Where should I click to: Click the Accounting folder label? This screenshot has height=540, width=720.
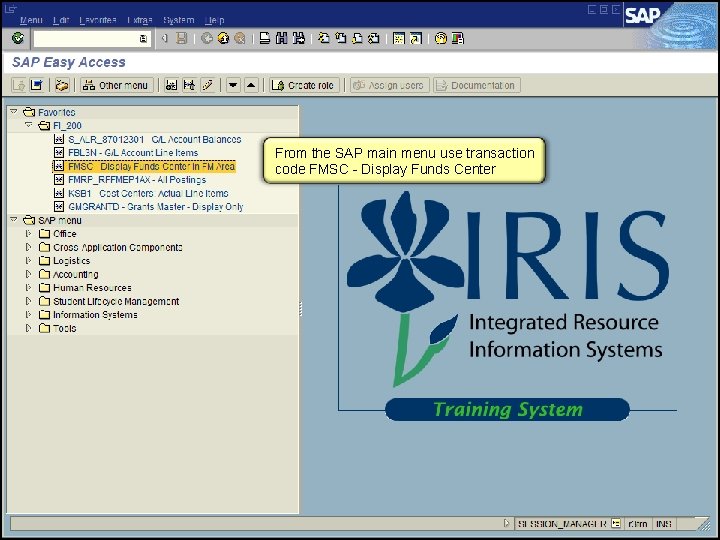[76, 274]
